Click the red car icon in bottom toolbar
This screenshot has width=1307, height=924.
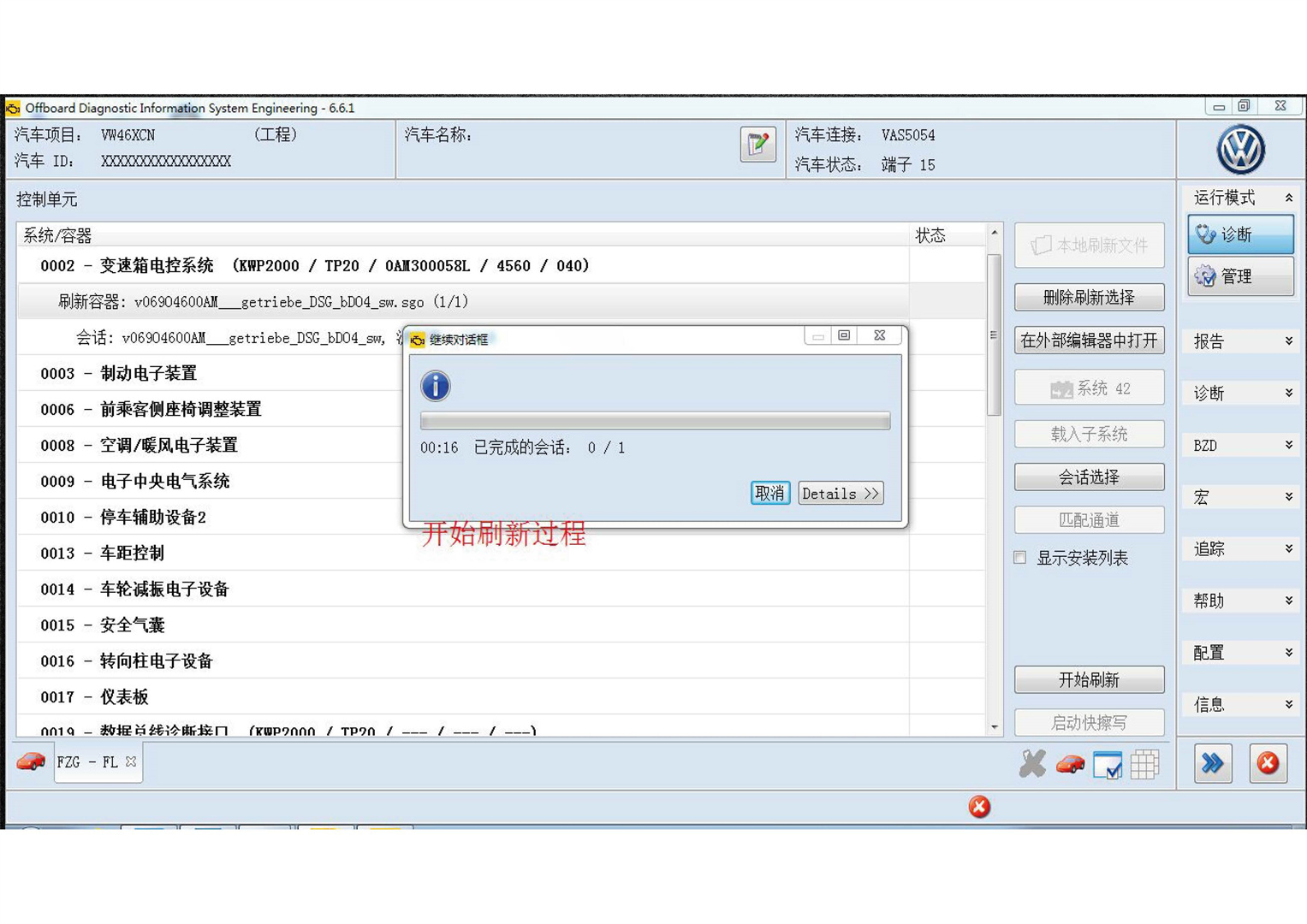pos(1070,763)
